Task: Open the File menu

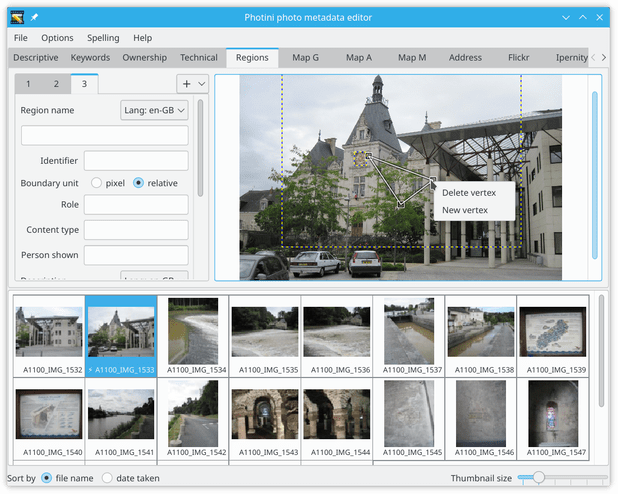Action: [x=20, y=38]
